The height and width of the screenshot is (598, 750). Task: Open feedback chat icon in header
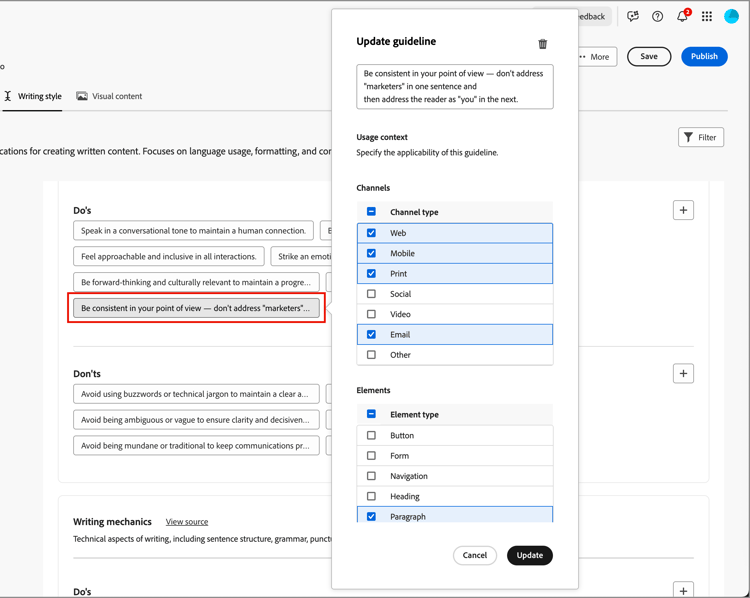coord(633,16)
